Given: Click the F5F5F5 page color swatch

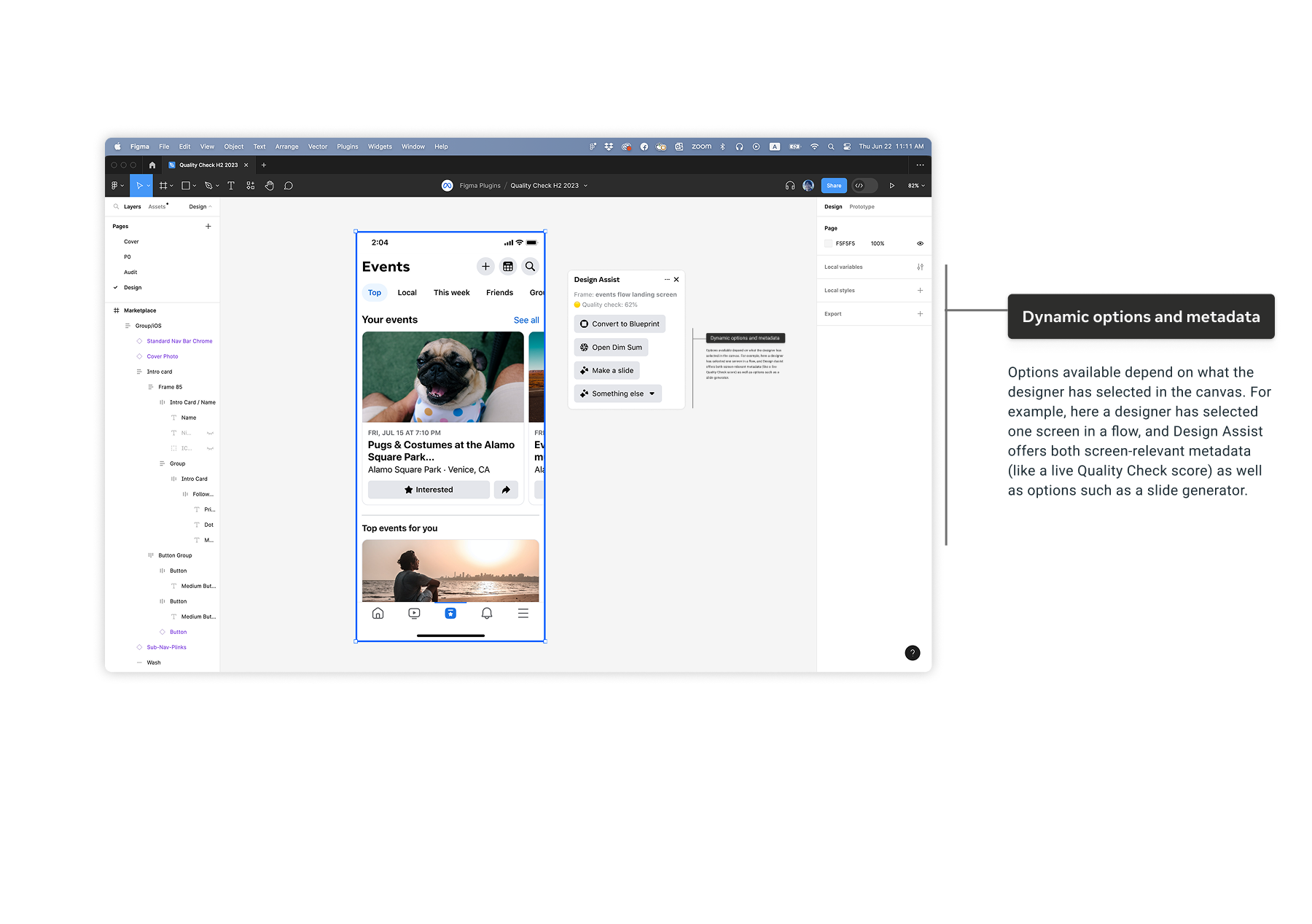Looking at the screenshot, I should pyautogui.click(x=828, y=243).
